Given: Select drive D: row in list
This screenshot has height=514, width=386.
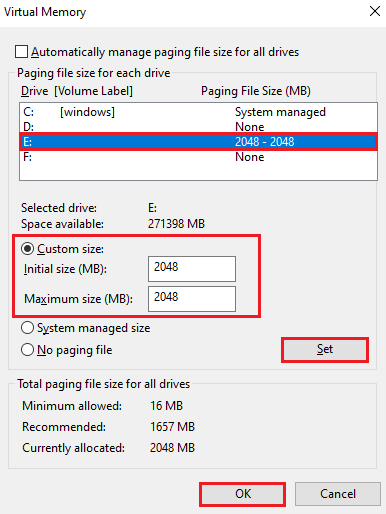Looking at the screenshot, I should click(198, 127).
